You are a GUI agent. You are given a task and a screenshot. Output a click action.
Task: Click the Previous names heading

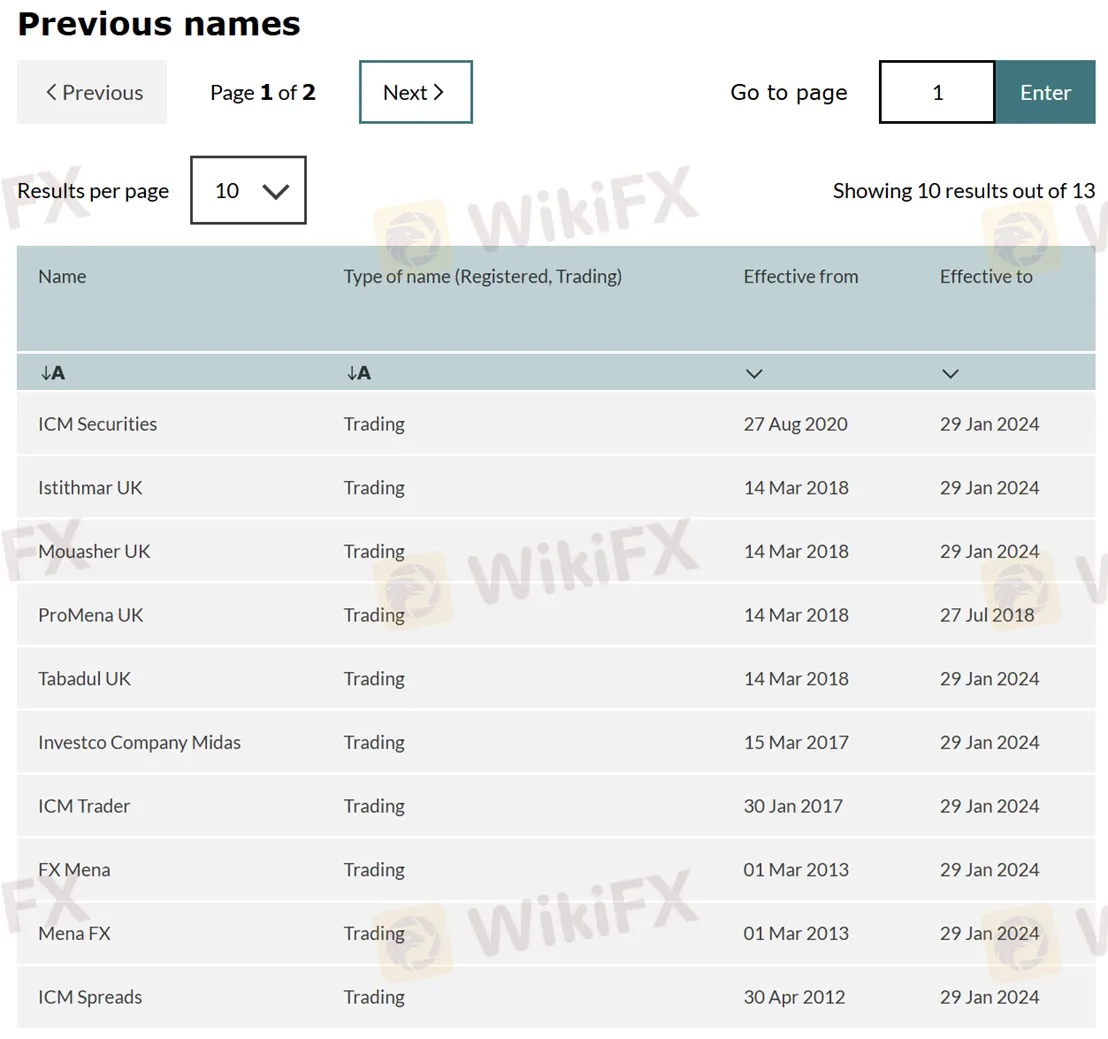tap(159, 24)
